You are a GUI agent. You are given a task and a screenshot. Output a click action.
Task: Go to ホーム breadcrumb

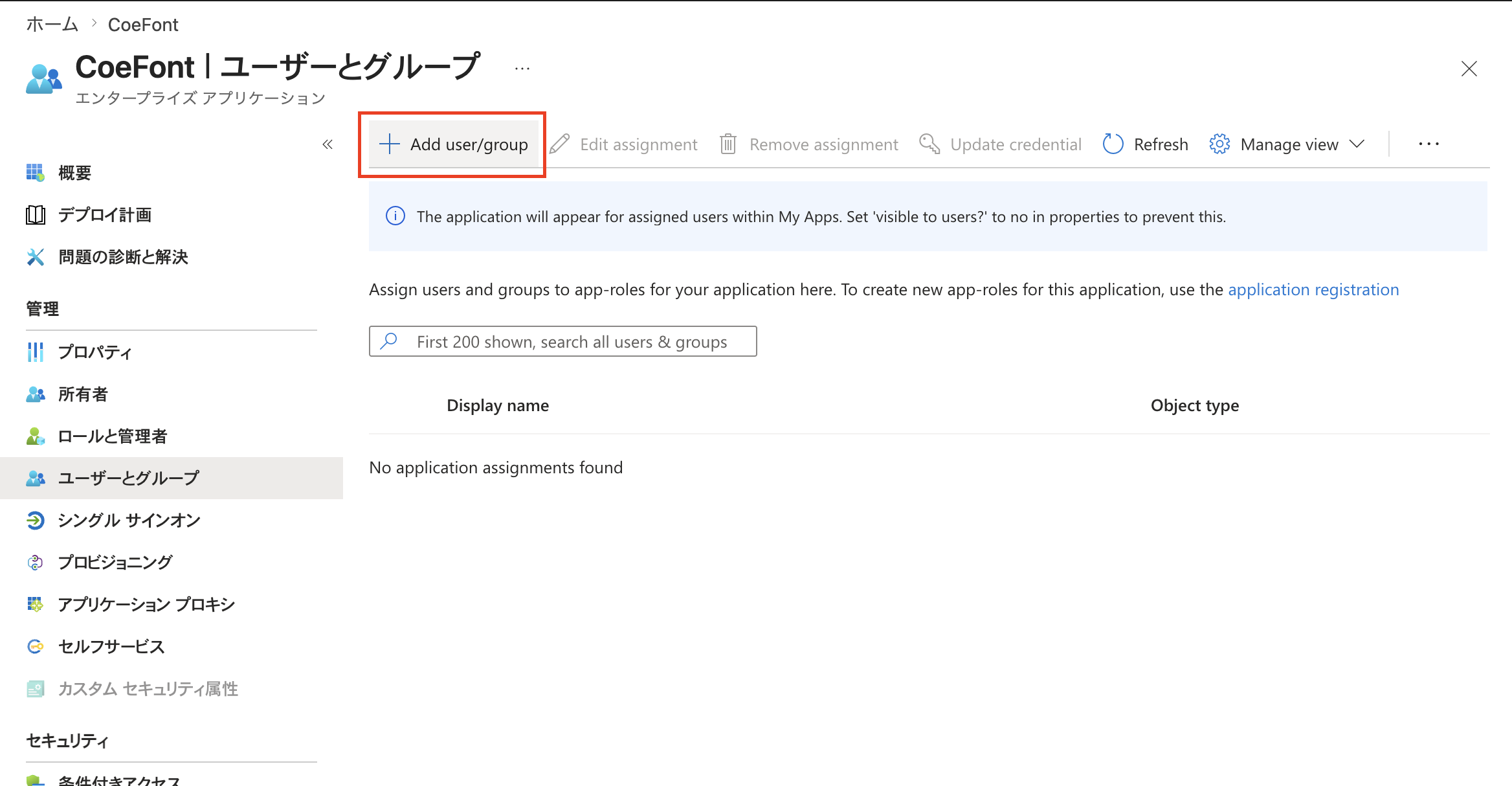point(52,25)
